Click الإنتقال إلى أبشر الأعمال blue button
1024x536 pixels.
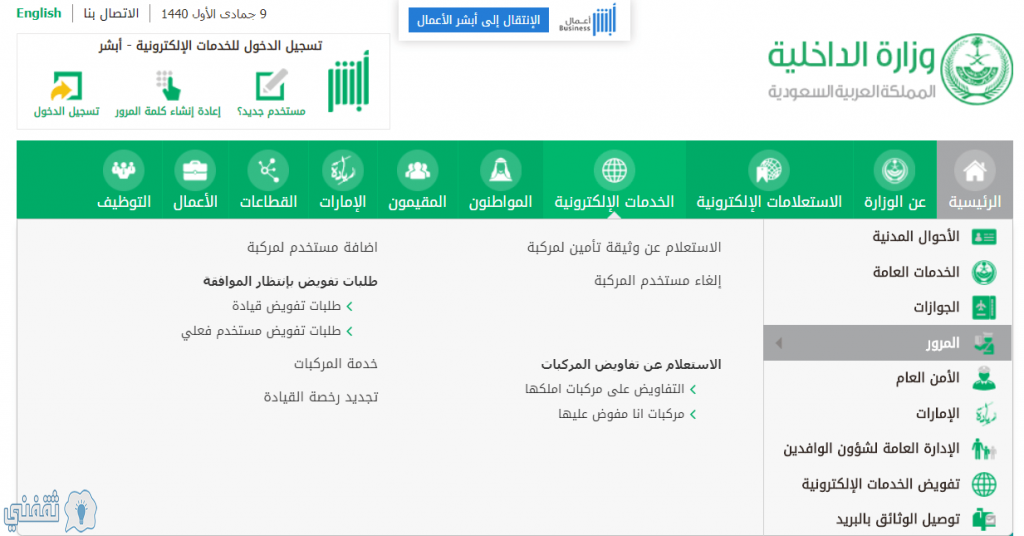pyautogui.click(x=479, y=20)
